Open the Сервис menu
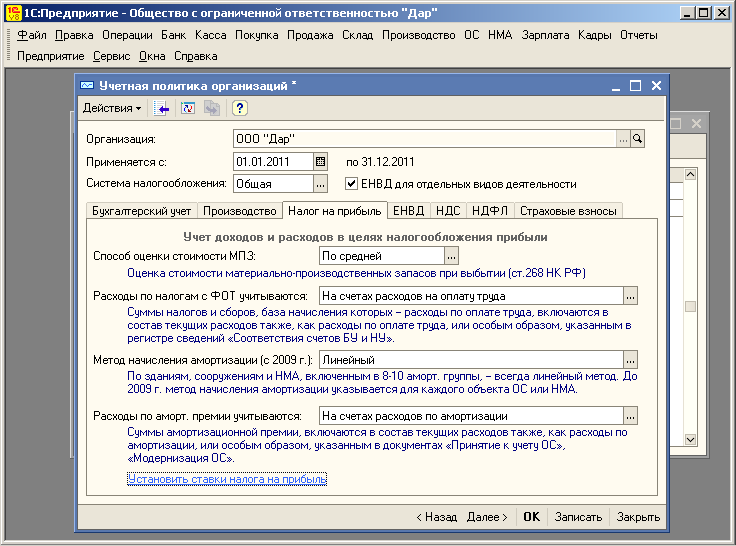The width and height of the screenshot is (736, 546). (x=111, y=56)
